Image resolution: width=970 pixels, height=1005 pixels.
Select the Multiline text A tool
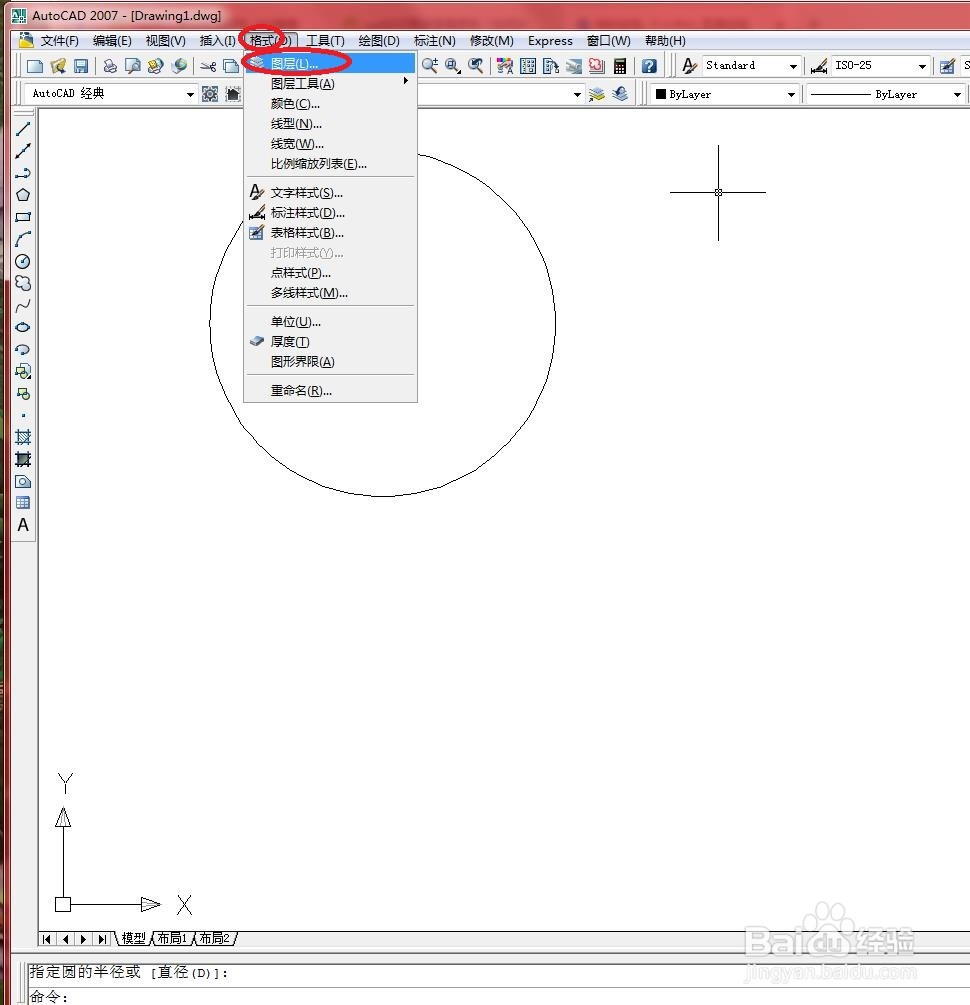23,525
